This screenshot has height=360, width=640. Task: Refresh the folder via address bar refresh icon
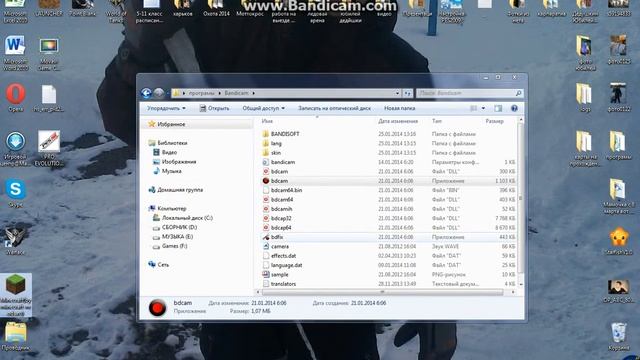407,93
